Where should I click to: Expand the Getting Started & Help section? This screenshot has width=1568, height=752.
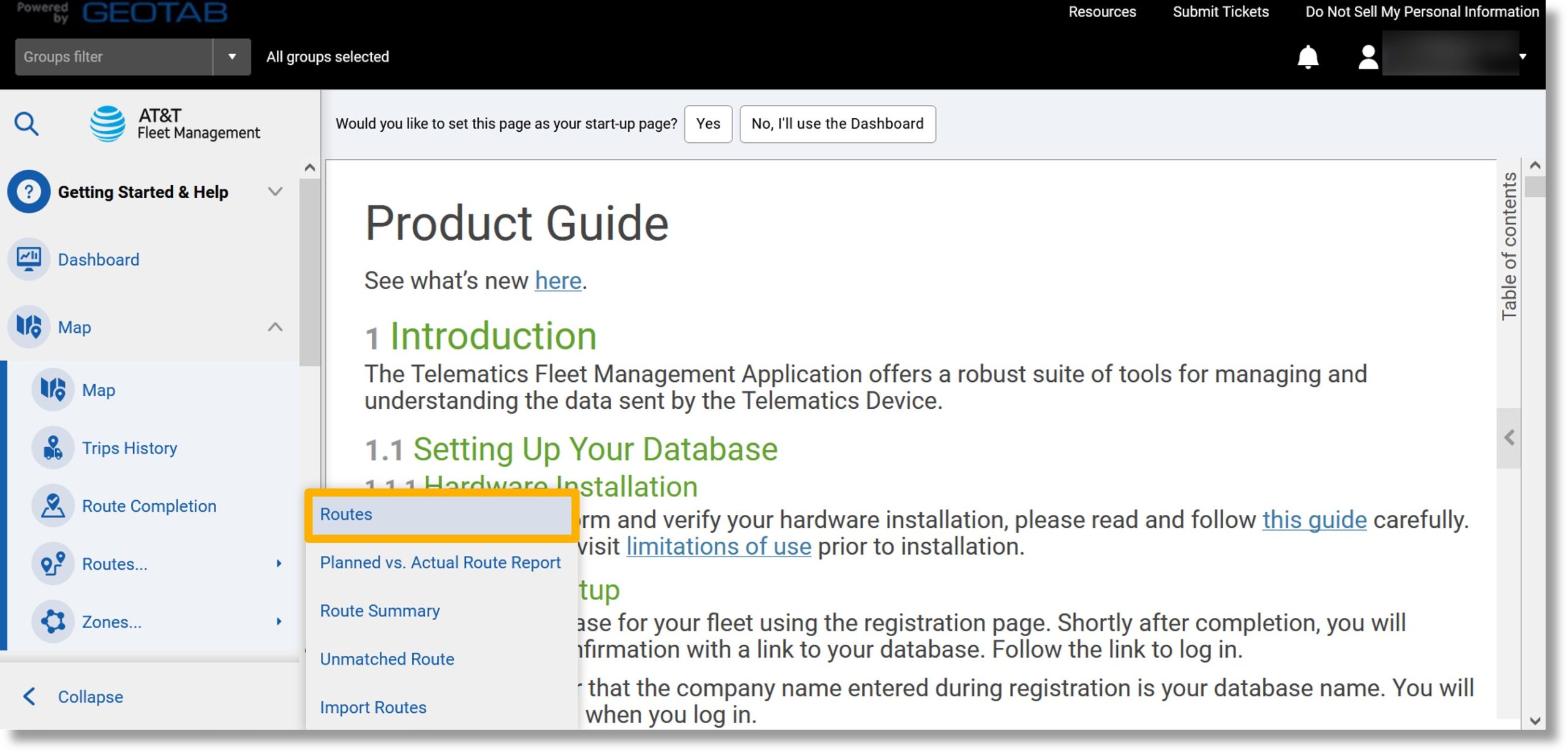click(275, 192)
